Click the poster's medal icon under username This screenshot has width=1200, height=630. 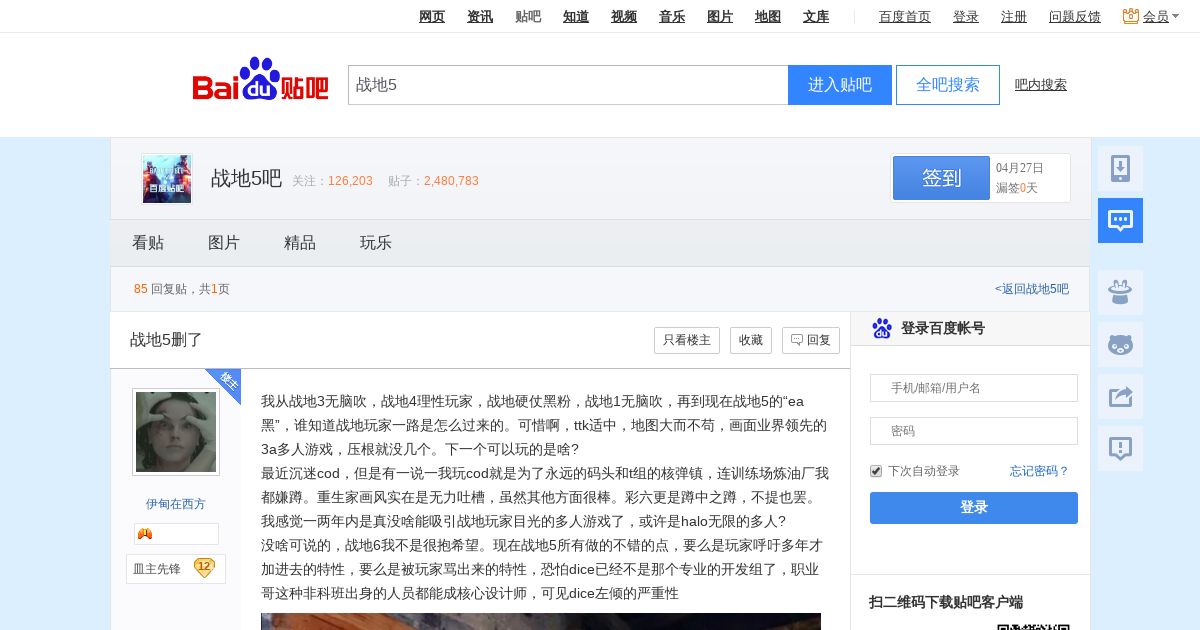[145, 534]
